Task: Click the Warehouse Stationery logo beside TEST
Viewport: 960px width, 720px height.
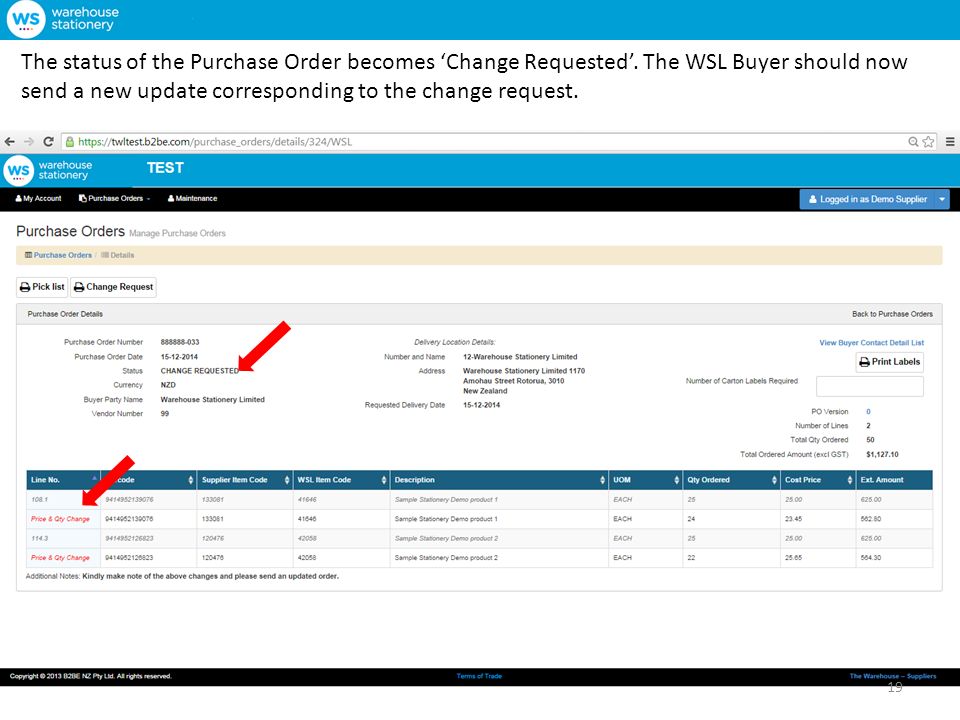Action: (x=48, y=170)
